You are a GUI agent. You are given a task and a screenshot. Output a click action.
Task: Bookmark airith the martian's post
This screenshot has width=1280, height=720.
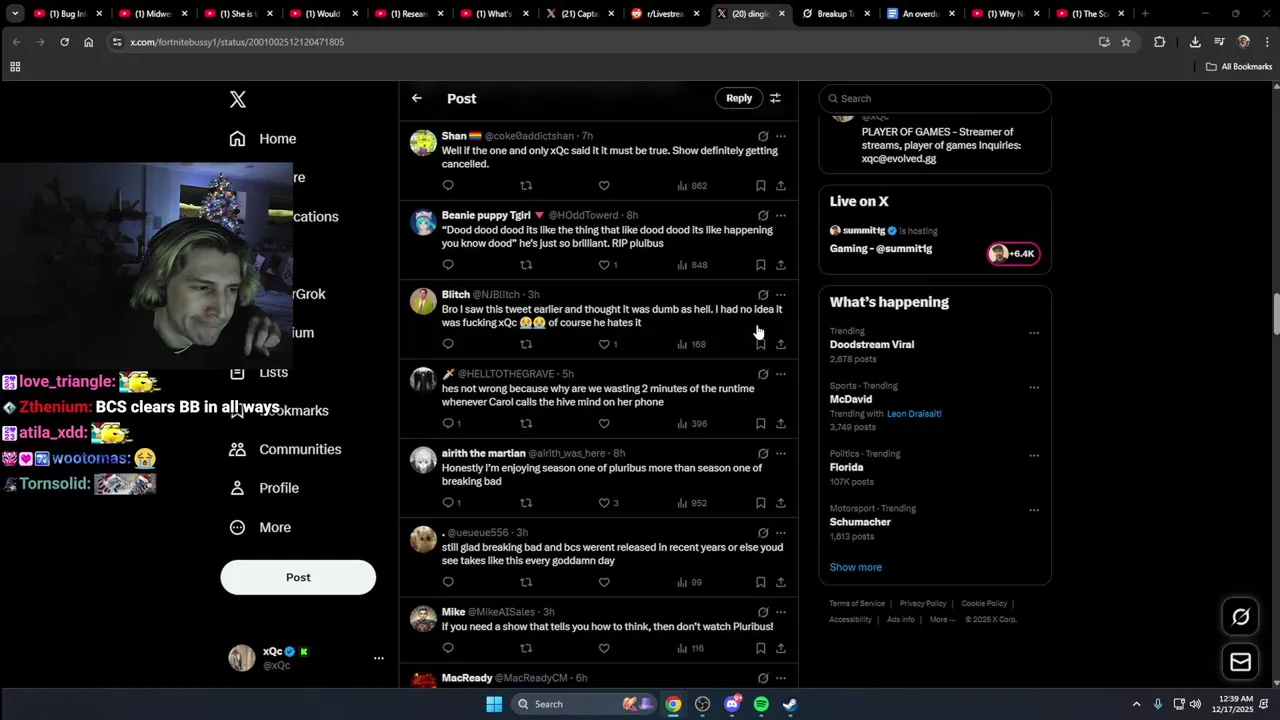pos(761,503)
